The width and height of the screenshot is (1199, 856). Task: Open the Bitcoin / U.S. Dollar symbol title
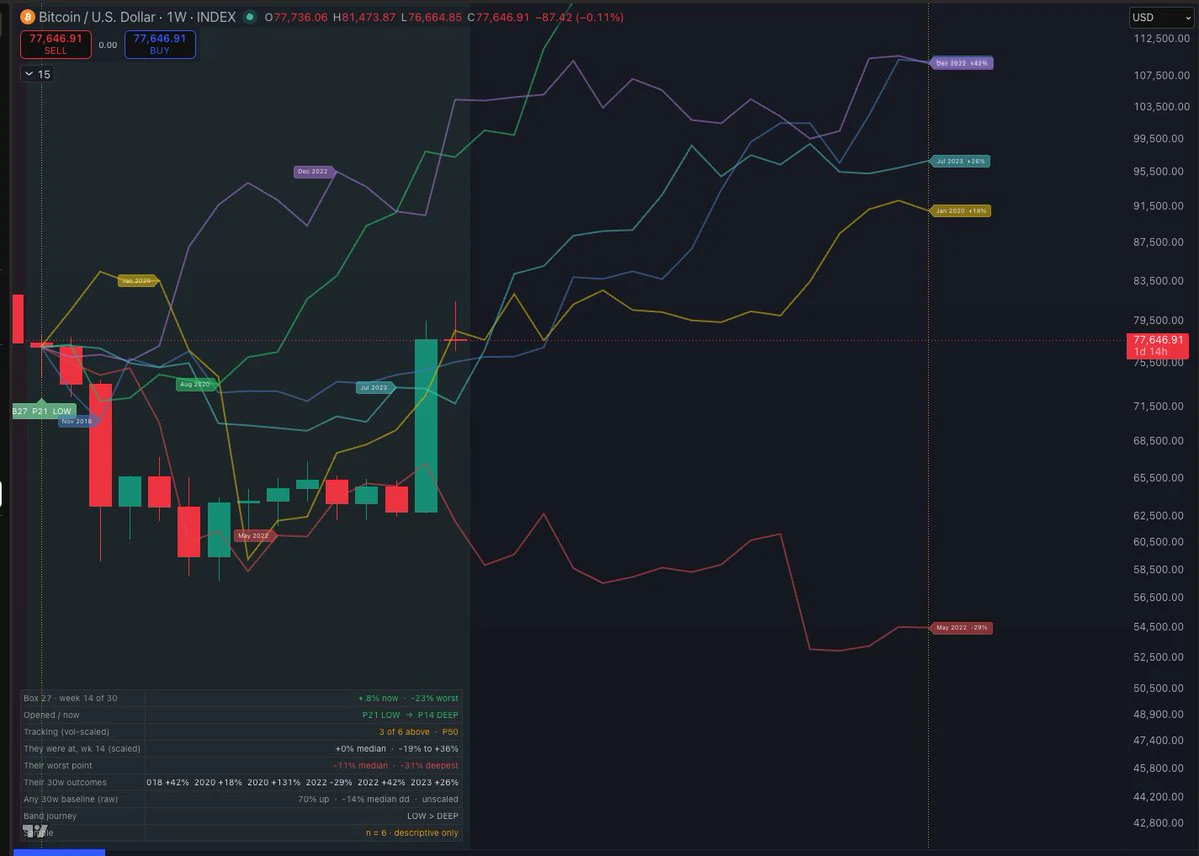point(137,17)
